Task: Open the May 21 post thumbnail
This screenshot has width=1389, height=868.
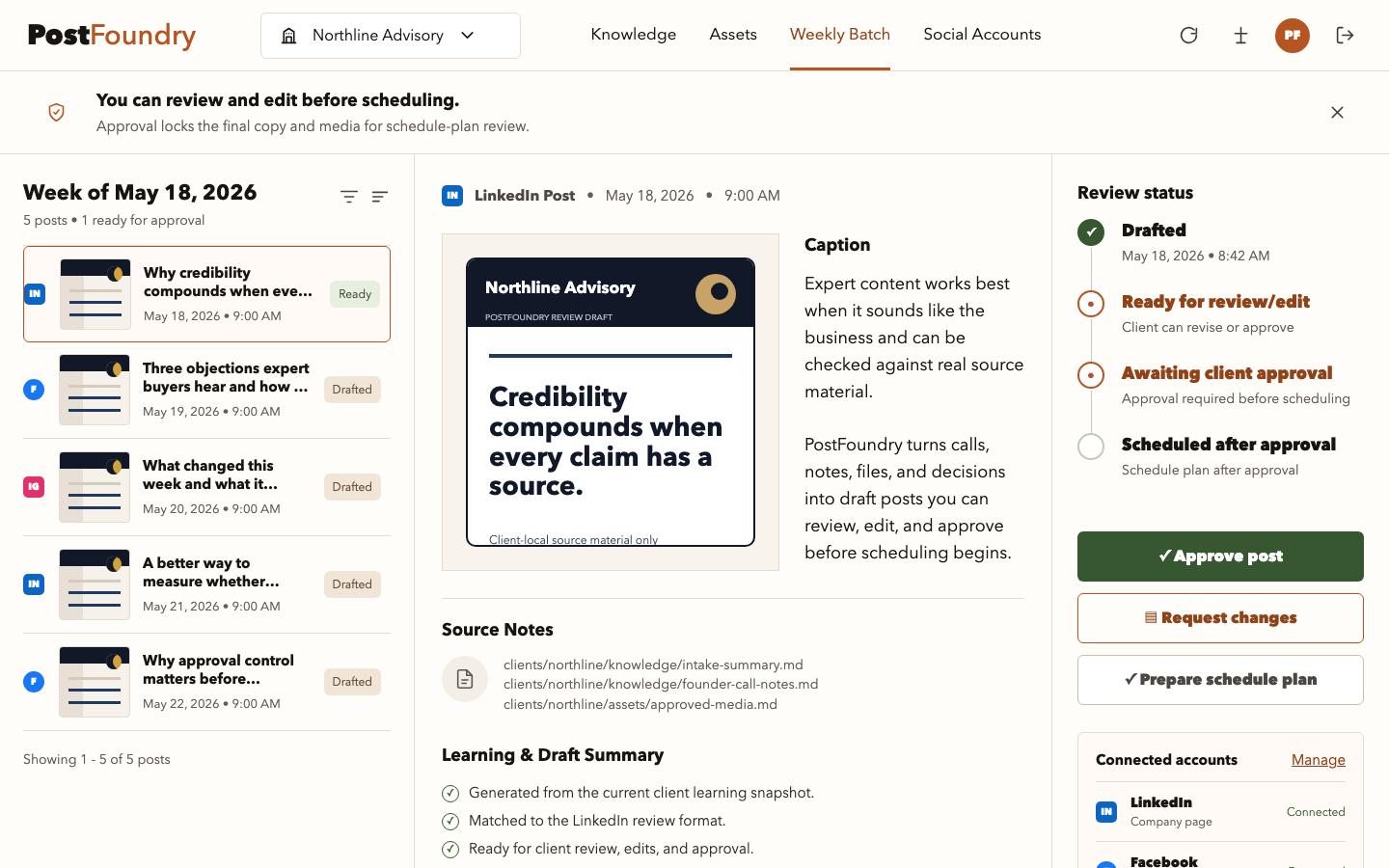Action: click(95, 584)
